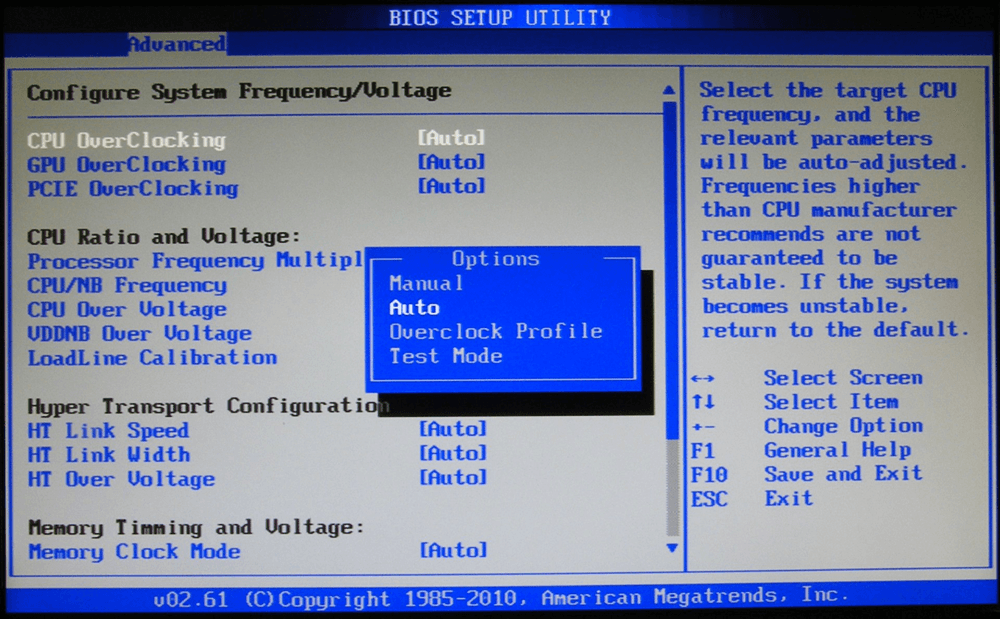
Task: Click the CPU Ratio and Voltage heading
Action: pos(163,237)
